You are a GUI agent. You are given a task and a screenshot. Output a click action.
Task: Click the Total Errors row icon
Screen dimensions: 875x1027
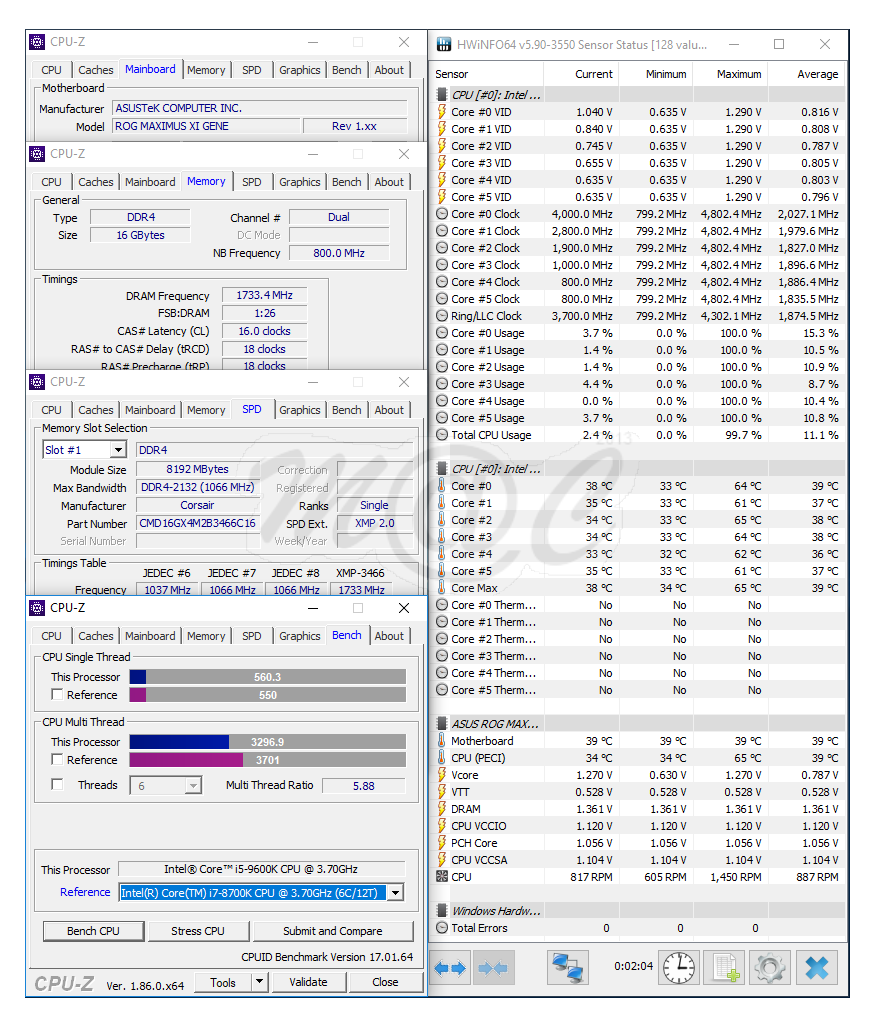coord(442,927)
